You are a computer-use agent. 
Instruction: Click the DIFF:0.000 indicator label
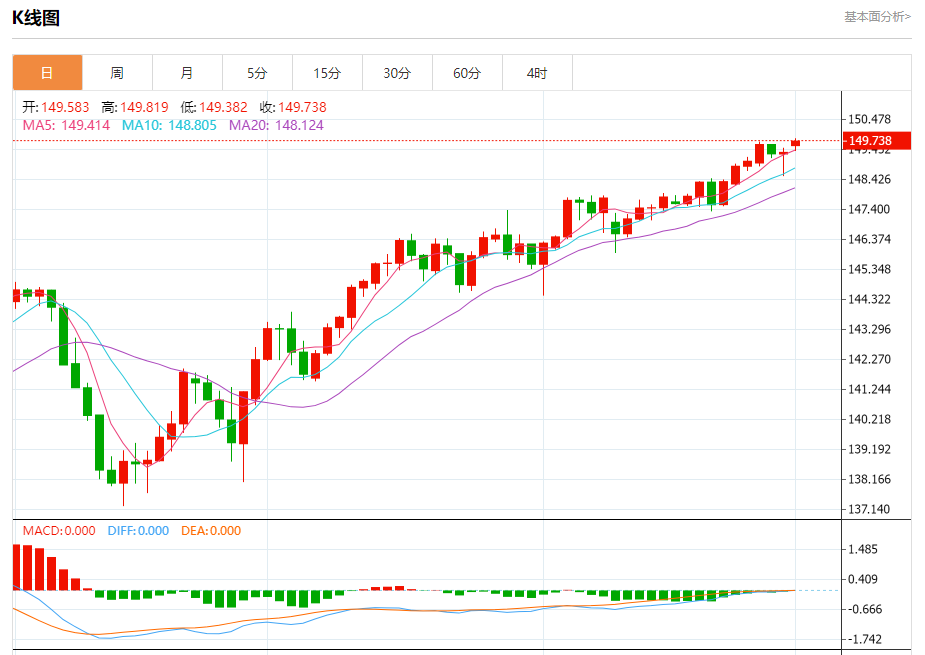click(x=138, y=530)
